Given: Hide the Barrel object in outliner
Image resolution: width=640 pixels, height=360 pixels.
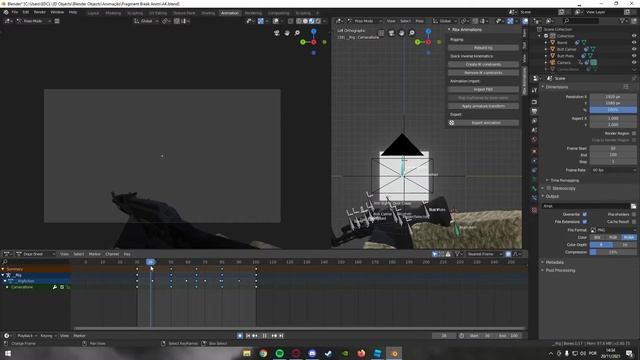Looking at the screenshot, I should (634, 42).
